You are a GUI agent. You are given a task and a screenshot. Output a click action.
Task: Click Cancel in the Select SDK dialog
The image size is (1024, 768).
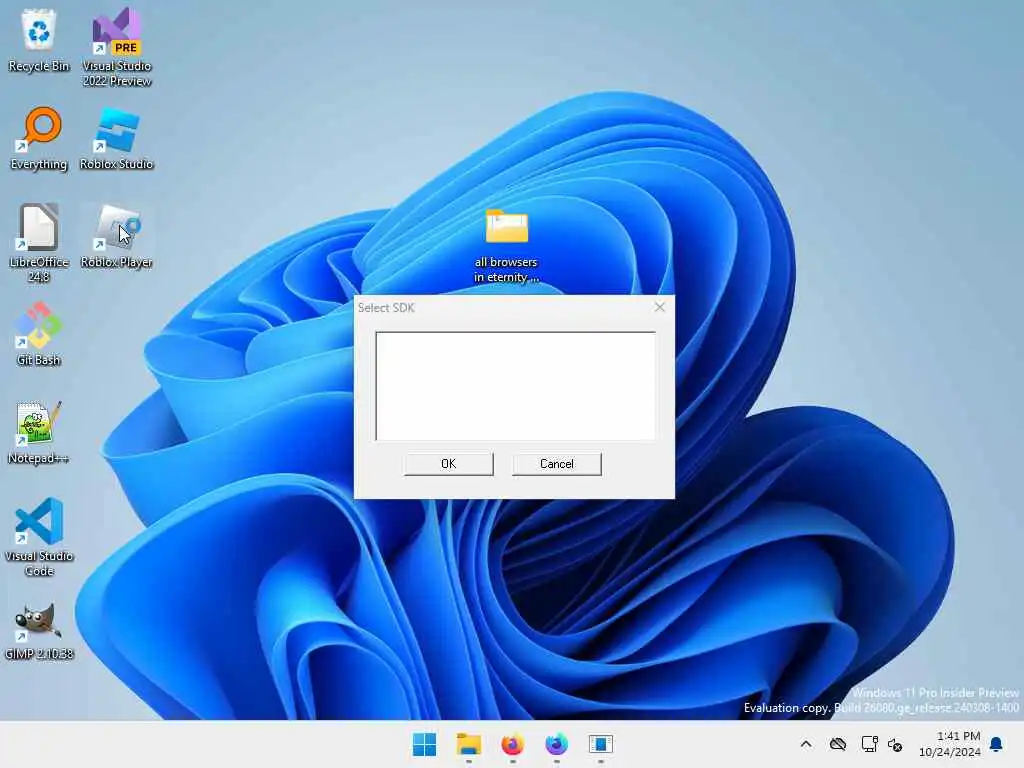click(556, 464)
